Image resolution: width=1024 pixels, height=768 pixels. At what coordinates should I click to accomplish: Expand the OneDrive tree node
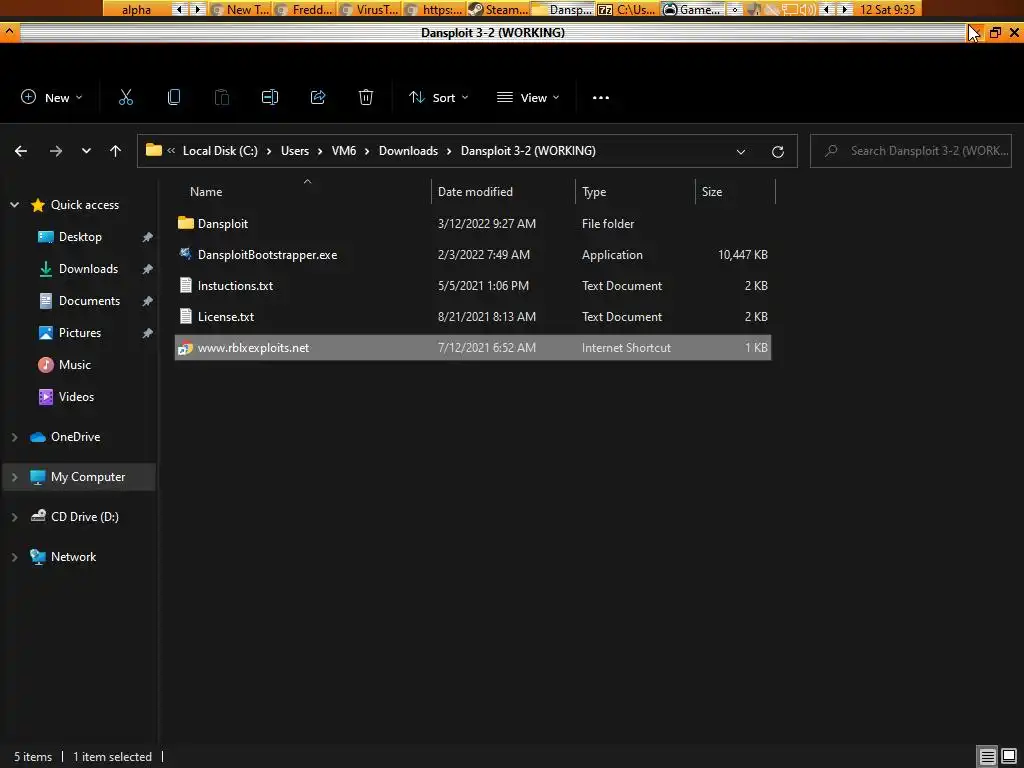[x=14, y=437]
